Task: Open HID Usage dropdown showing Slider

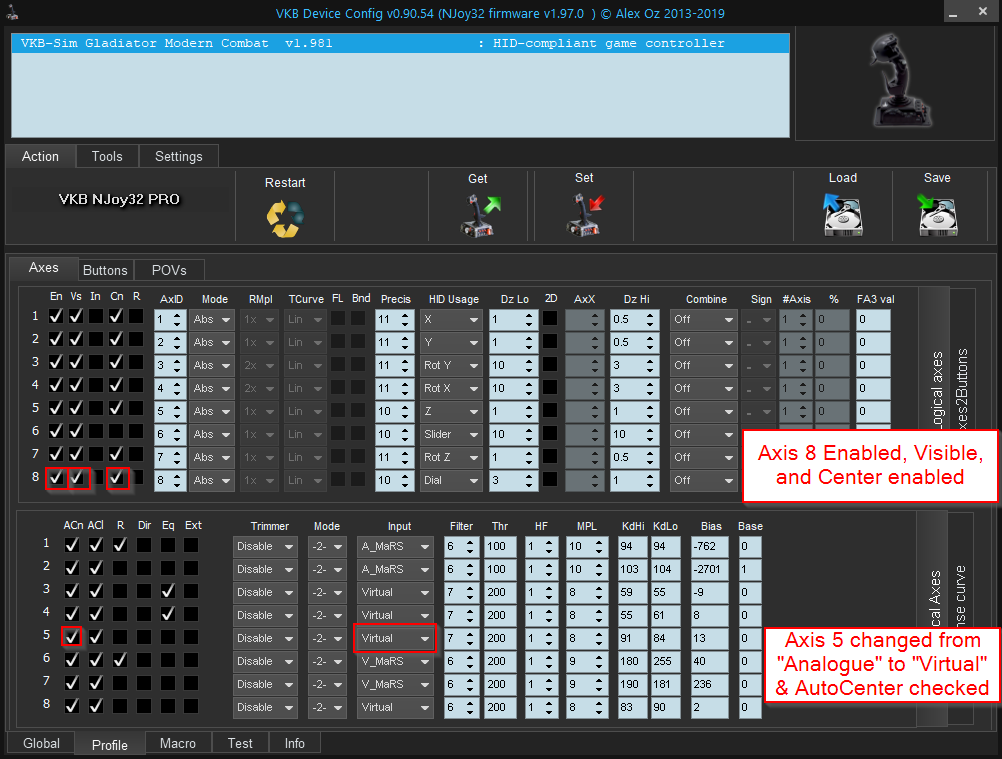Action: (451, 434)
